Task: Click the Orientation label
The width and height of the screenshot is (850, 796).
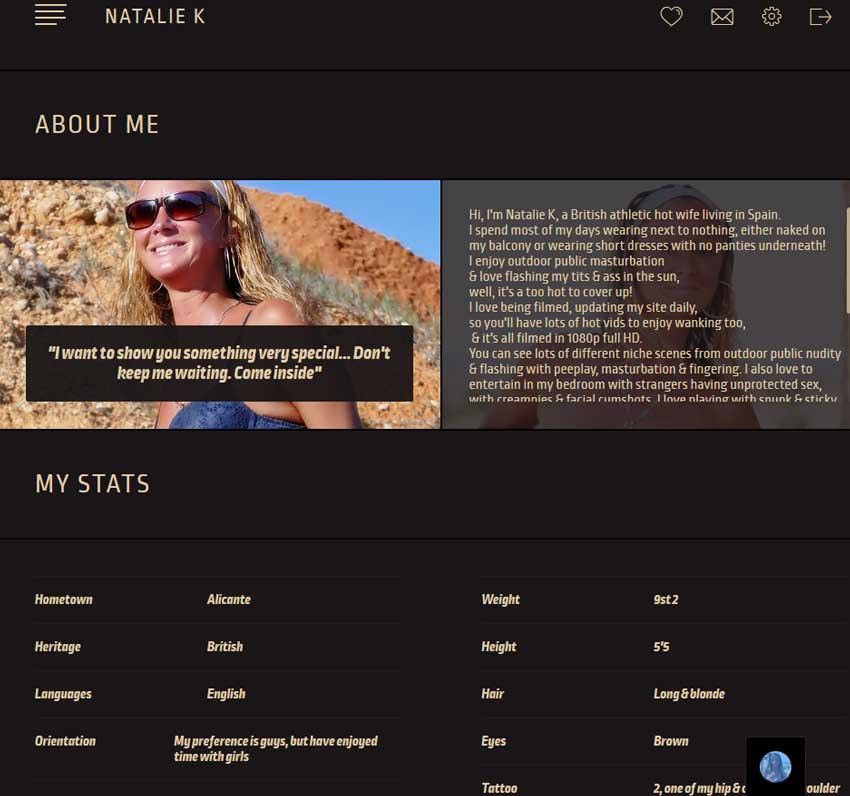Action: pyautogui.click(x=65, y=741)
